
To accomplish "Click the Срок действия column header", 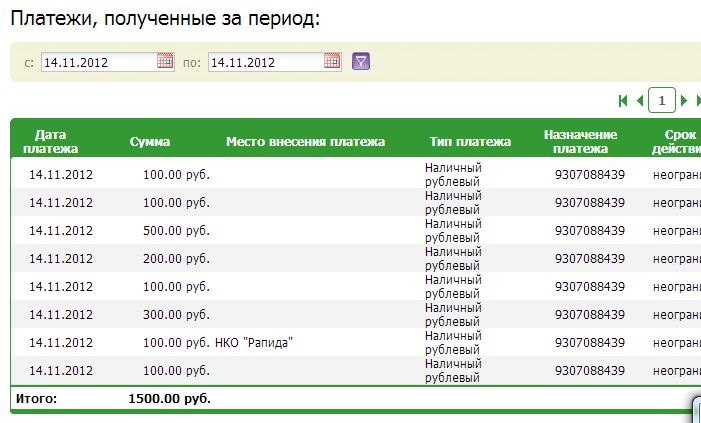I will click(676, 141).
